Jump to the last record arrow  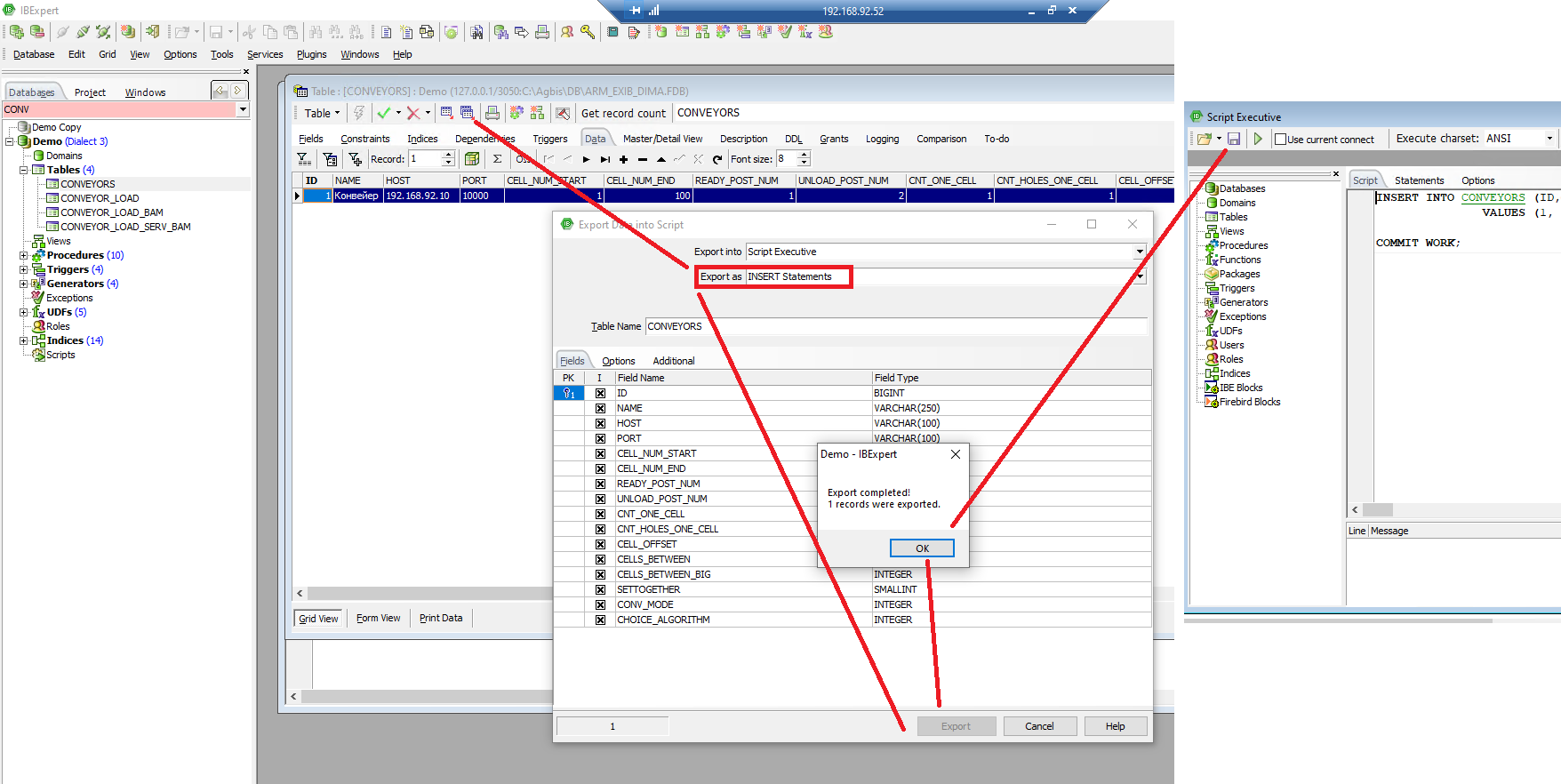[604, 160]
